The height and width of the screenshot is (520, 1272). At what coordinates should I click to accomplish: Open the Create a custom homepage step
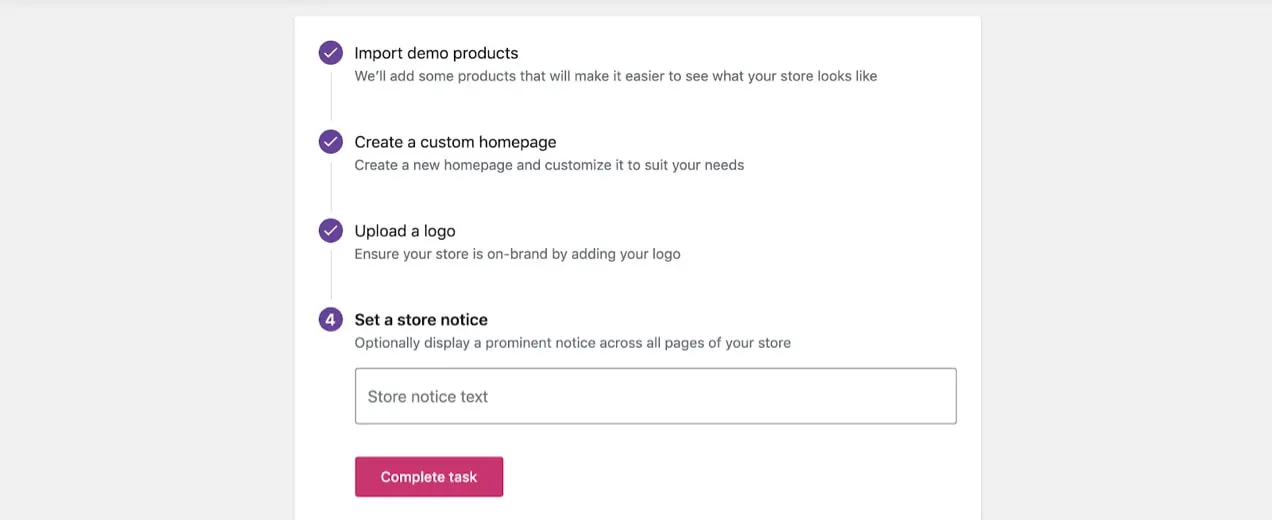[455, 142]
